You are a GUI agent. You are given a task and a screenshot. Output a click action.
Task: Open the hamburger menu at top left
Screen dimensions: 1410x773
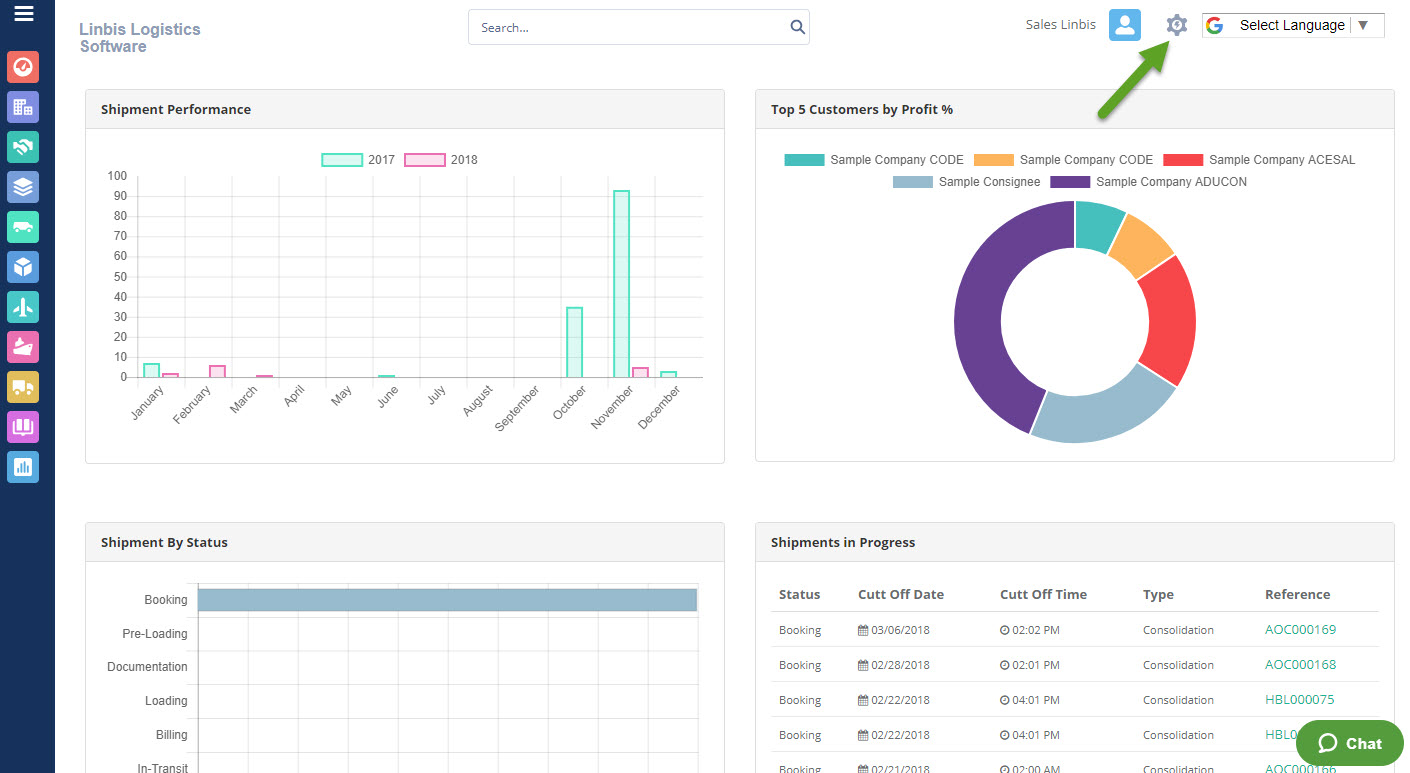point(23,15)
